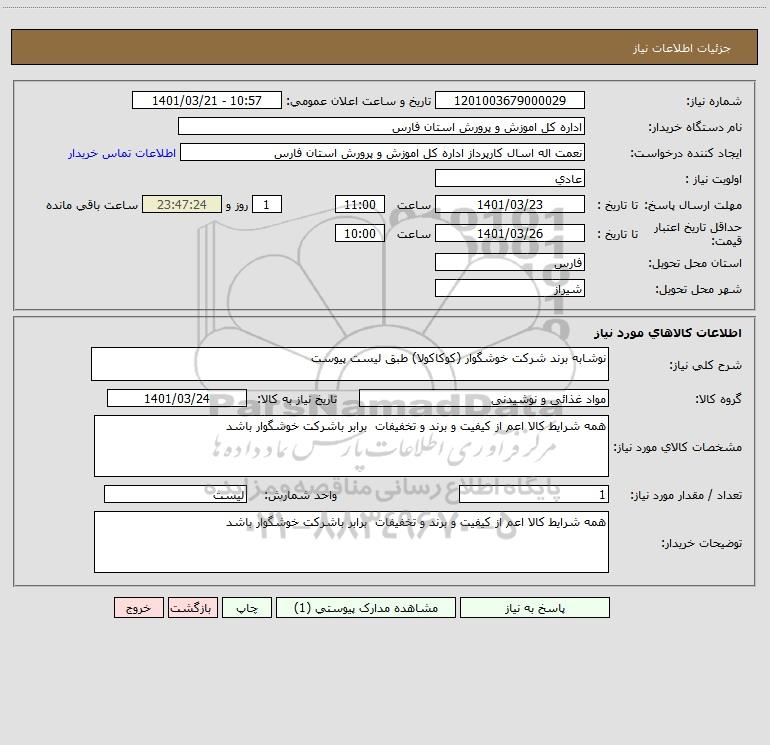
Task: Click the ایجاد کننده درخواست label
Action: (686, 154)
